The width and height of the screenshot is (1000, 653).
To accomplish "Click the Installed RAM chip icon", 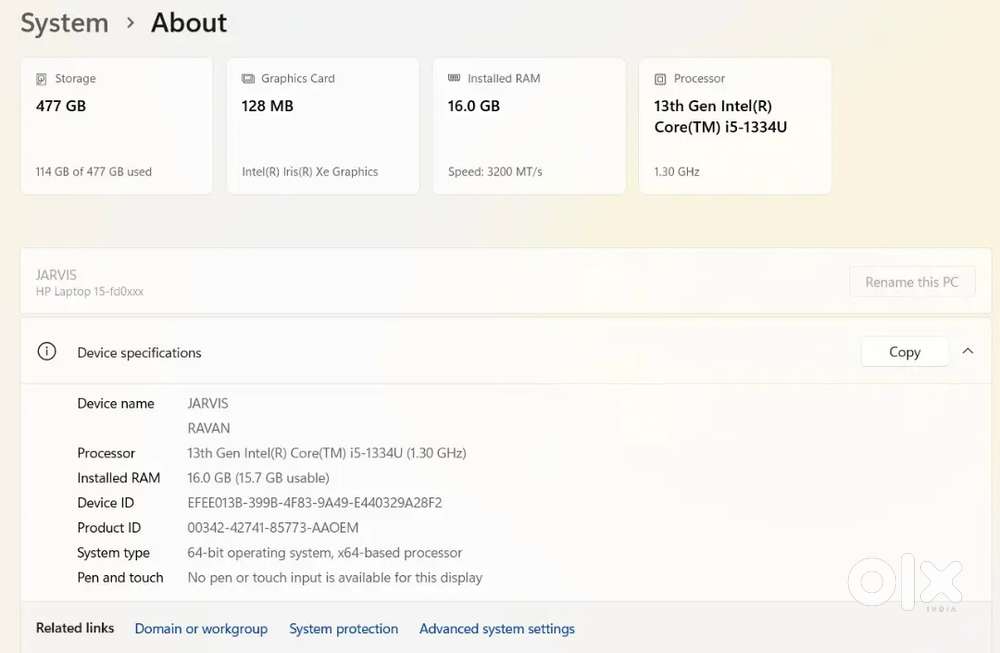I will click(454, 78).
